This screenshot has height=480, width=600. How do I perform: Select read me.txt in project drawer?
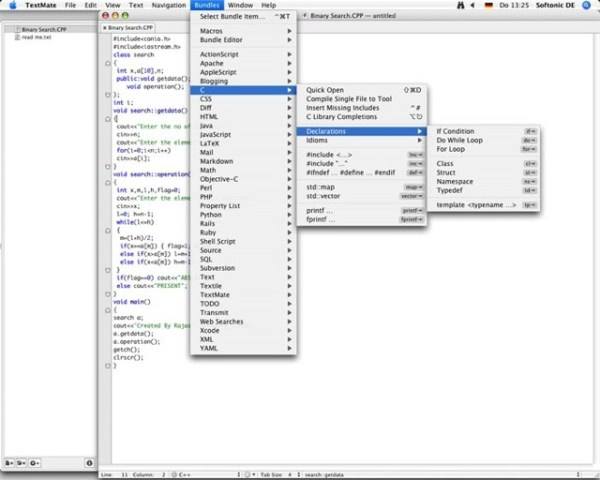pos(36,37)
